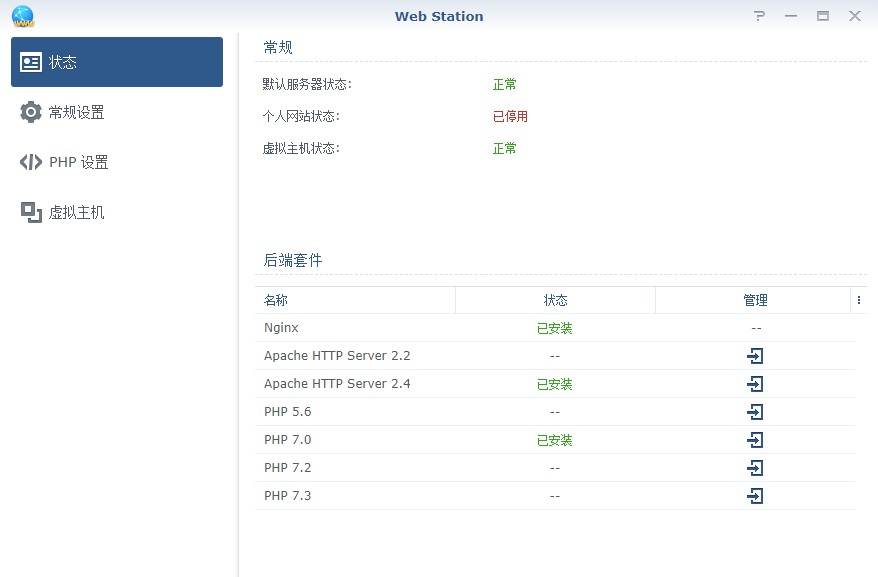Open the help question mark

coord(760,16)
